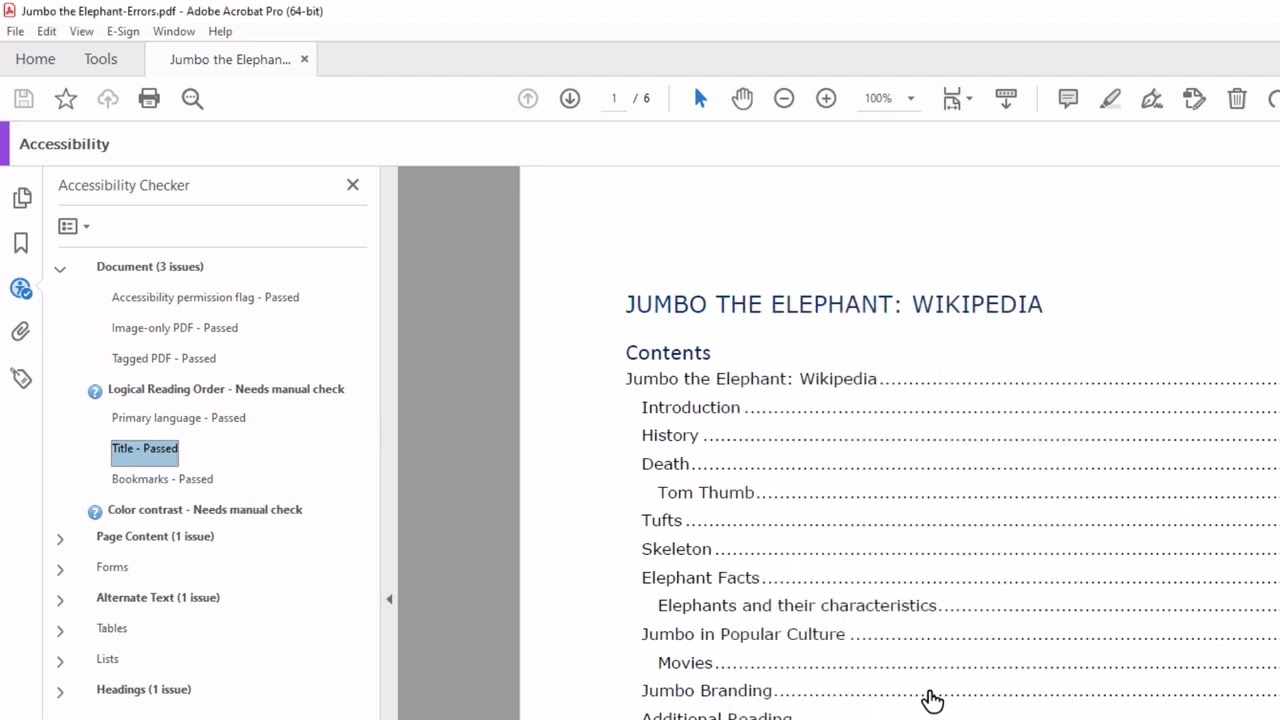Open the Window menu
Viewport: 1280px width, 720px height.
(x=174, y=32)
